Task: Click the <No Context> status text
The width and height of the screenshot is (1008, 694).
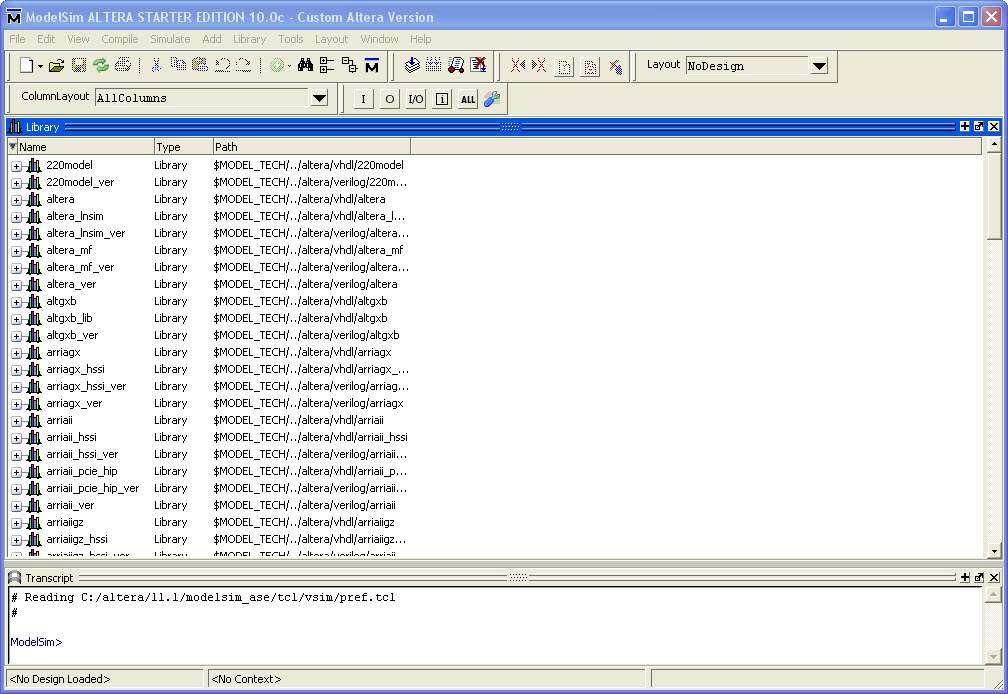Action: 246,679
